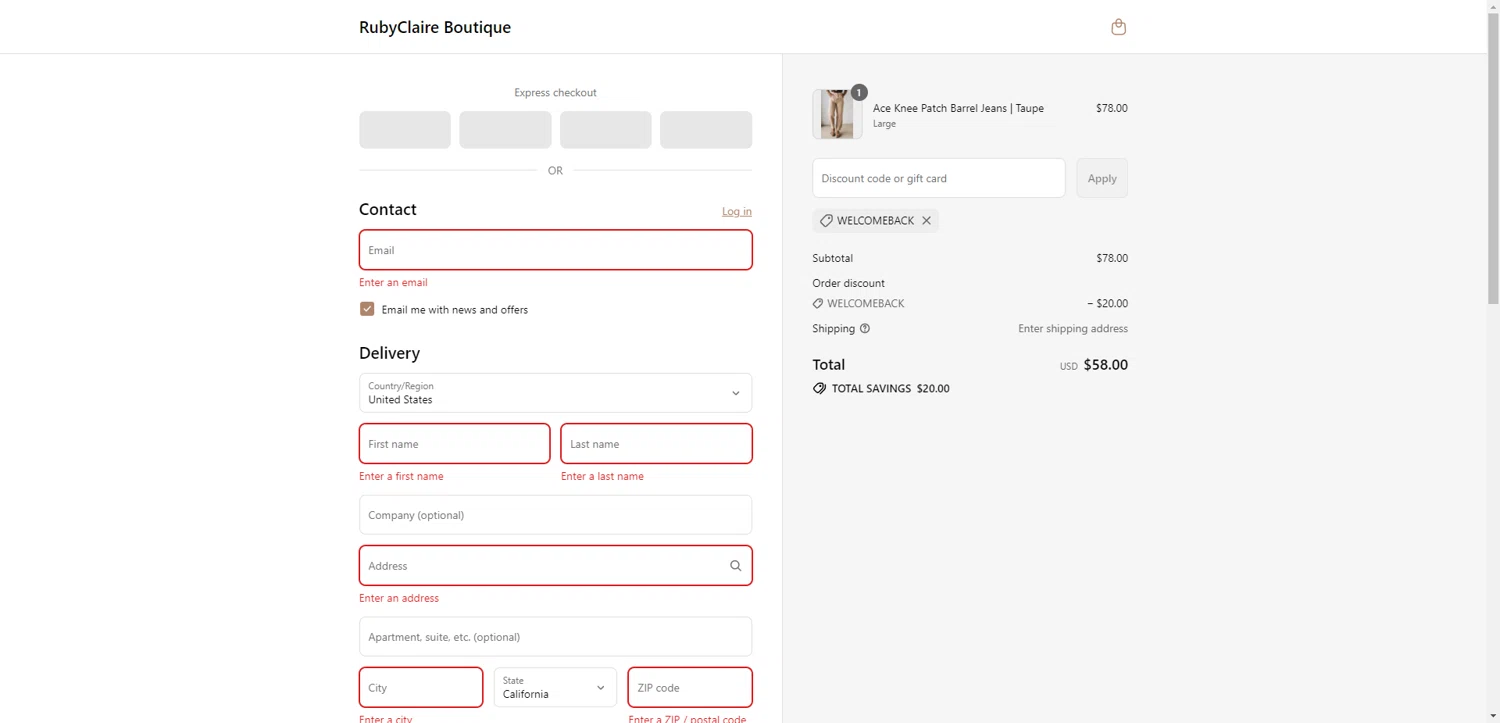Focus the Company (optional) field
The width and height of the screenshot is (1500, 723).
point(555,515)
